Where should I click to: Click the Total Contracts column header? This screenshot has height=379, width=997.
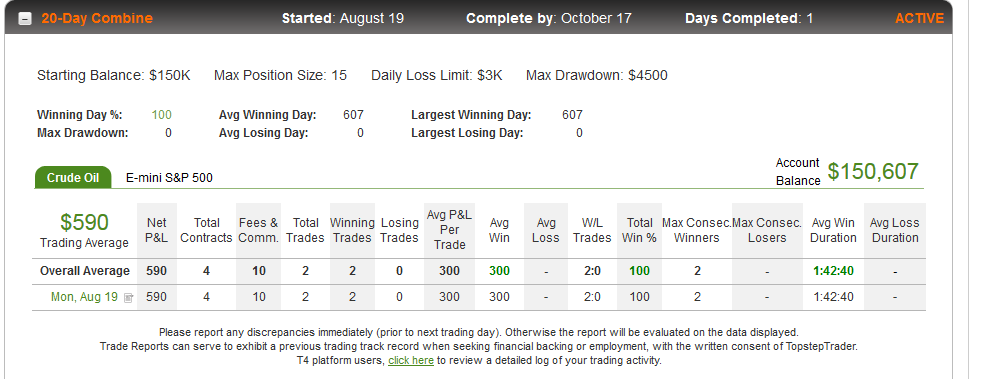coord(206,230)
